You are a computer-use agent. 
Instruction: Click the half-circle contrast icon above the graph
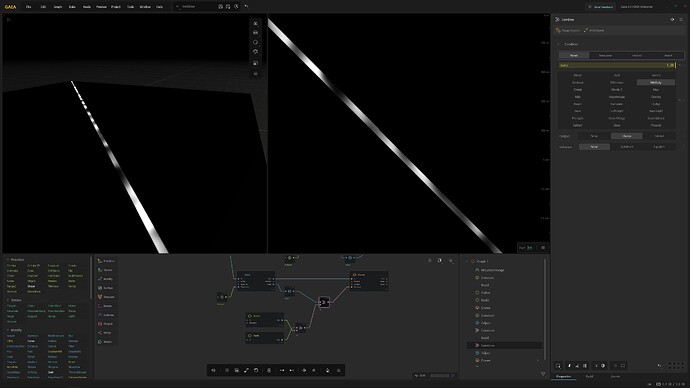pyautogui.click(x=440, y=260)
